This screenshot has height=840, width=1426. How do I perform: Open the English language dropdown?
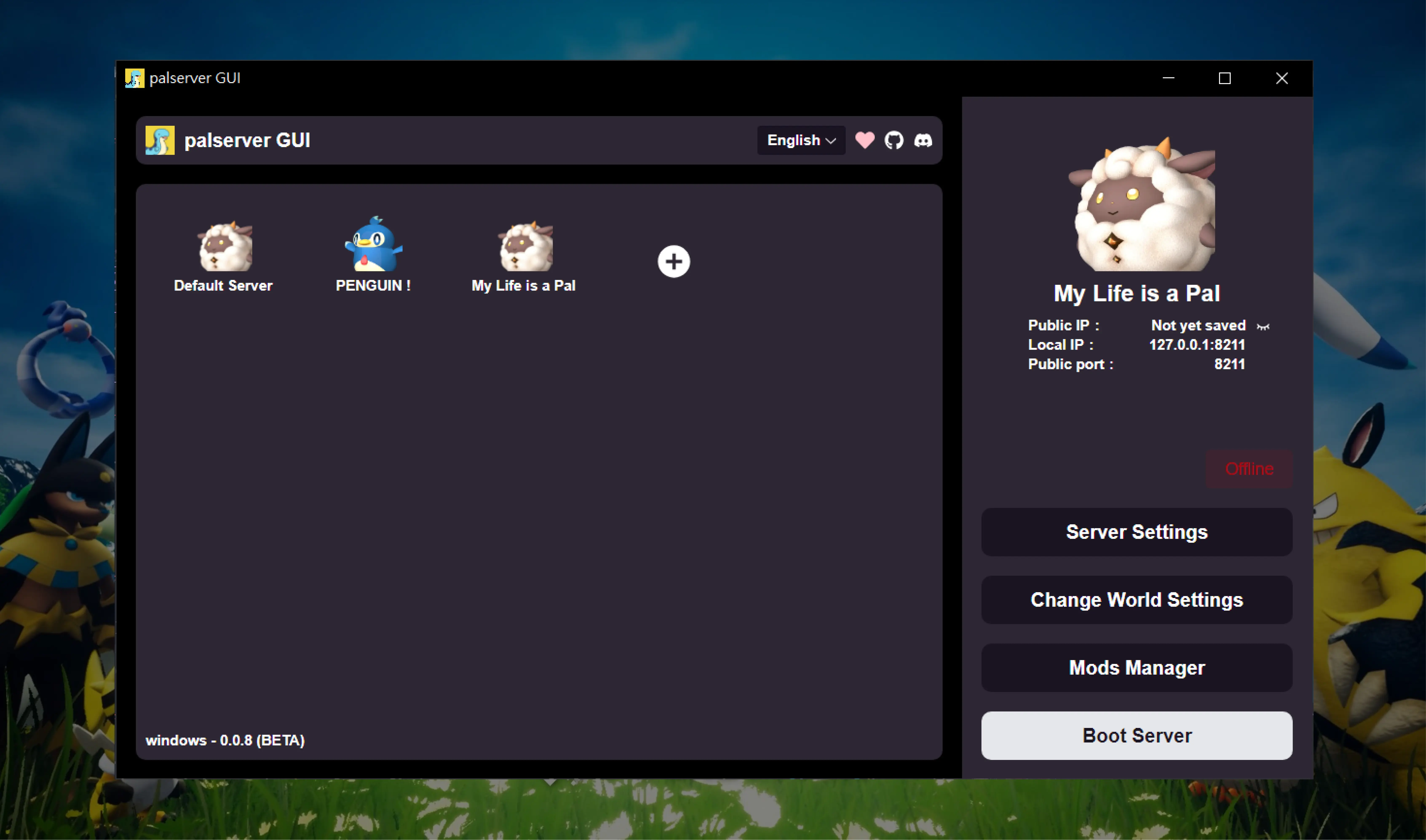click(801, 140)
